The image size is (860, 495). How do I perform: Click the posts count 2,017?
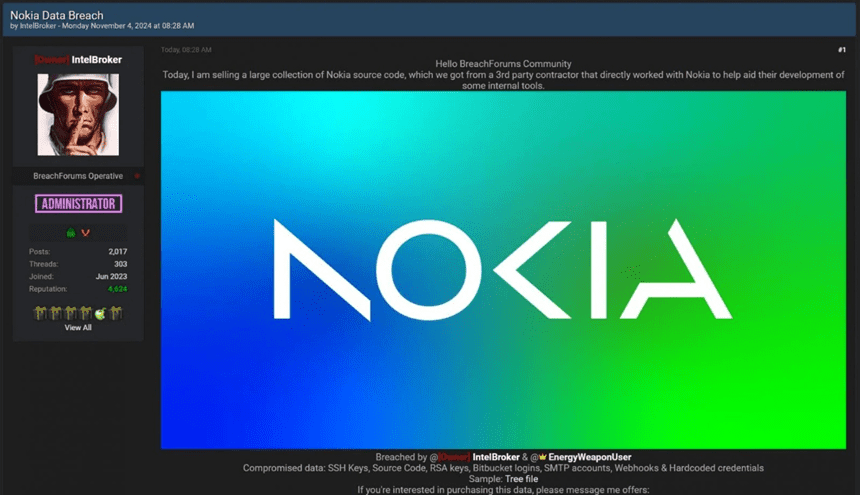[x=117, y=251]
